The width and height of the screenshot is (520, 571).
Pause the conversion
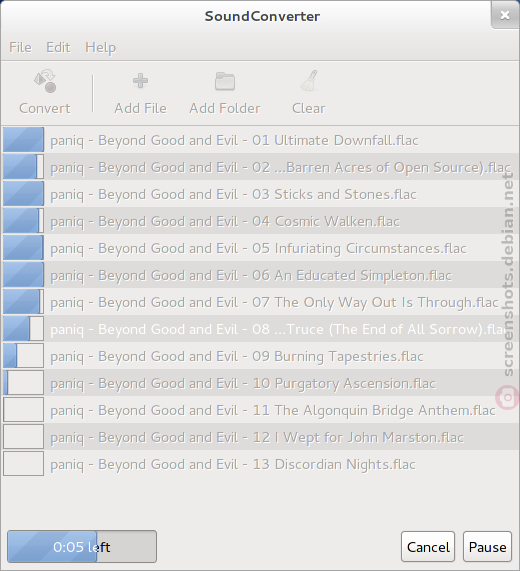click(487, 547)
